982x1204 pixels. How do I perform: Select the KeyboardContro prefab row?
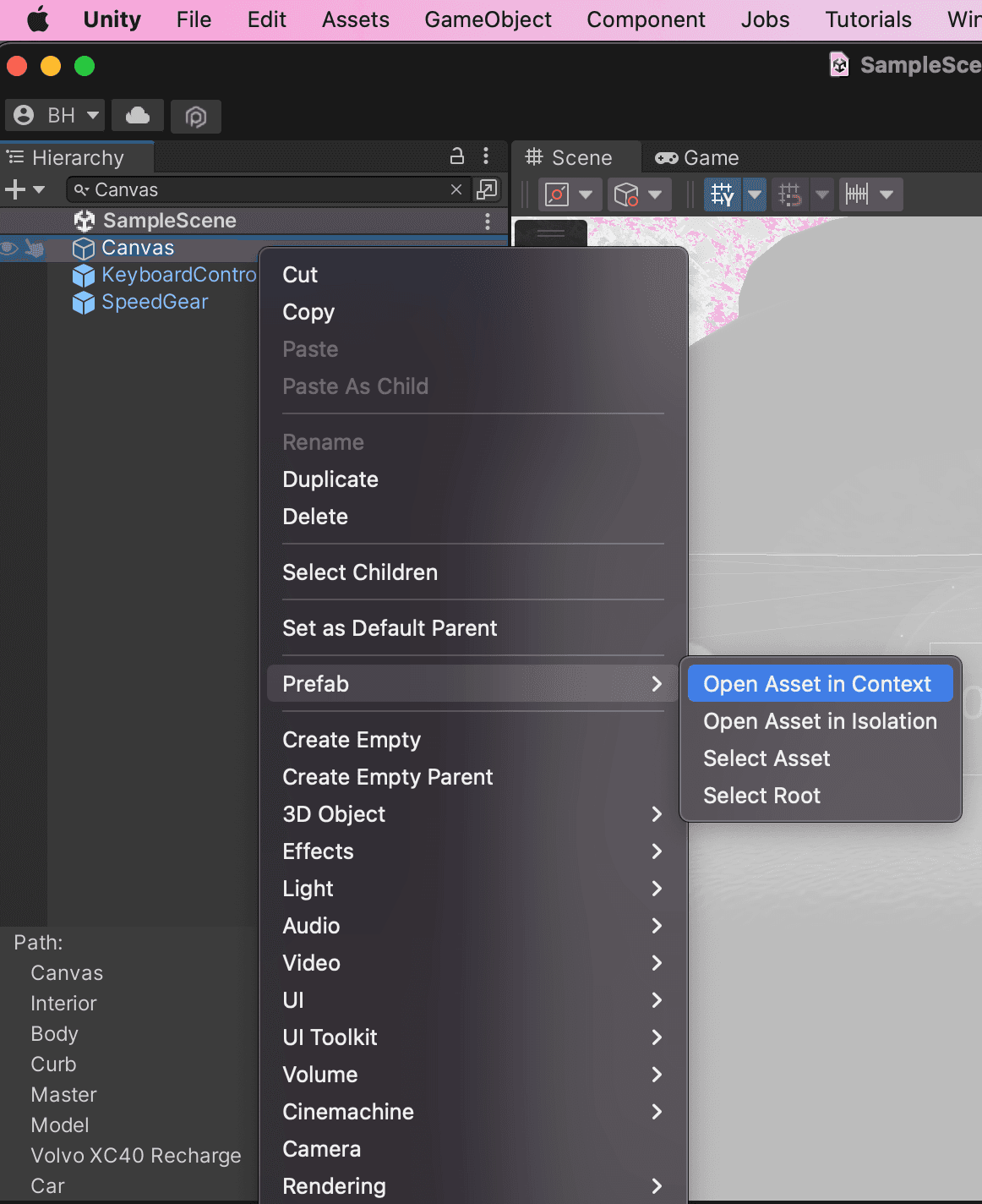click(x=165, y=275)
